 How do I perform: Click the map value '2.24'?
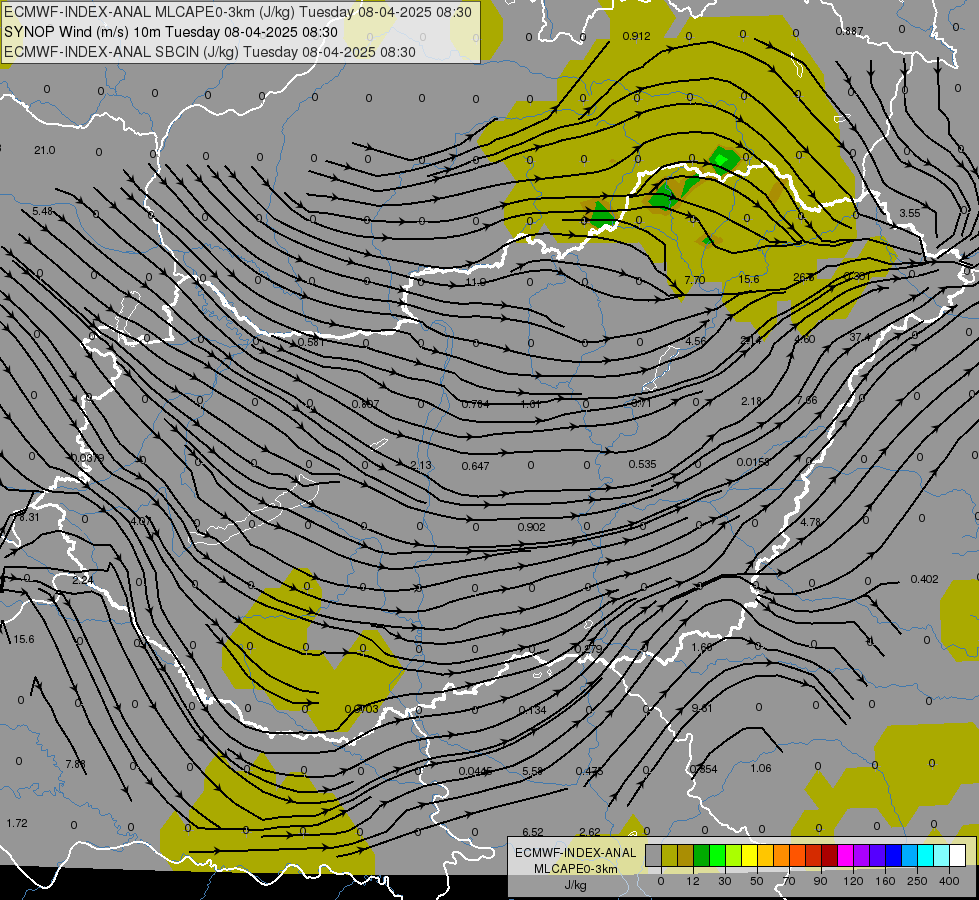point(82,580)
